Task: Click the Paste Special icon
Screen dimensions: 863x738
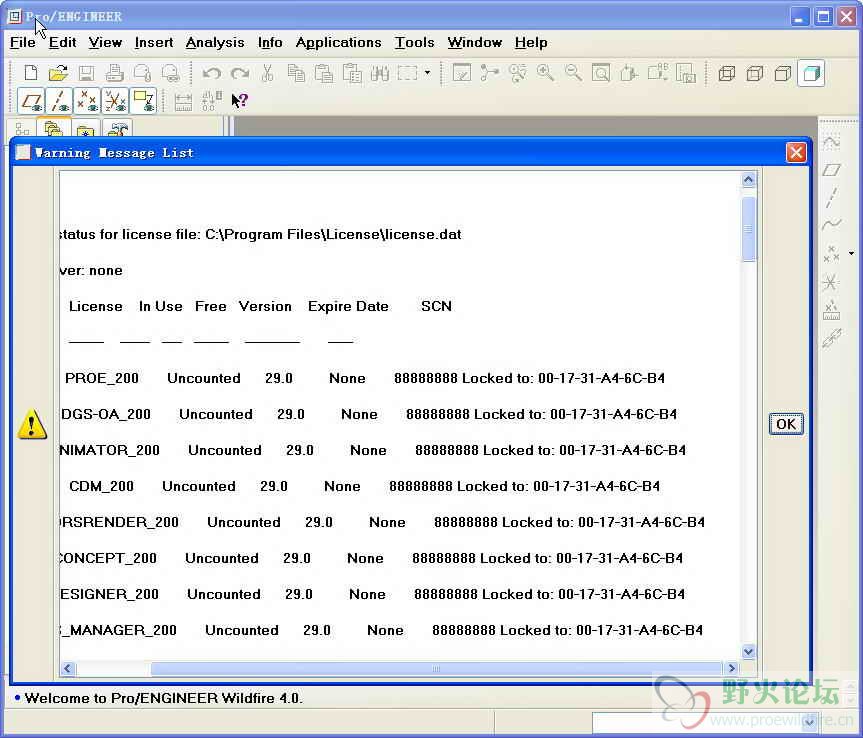Action: pyautogui.click(x=352, y=73)
